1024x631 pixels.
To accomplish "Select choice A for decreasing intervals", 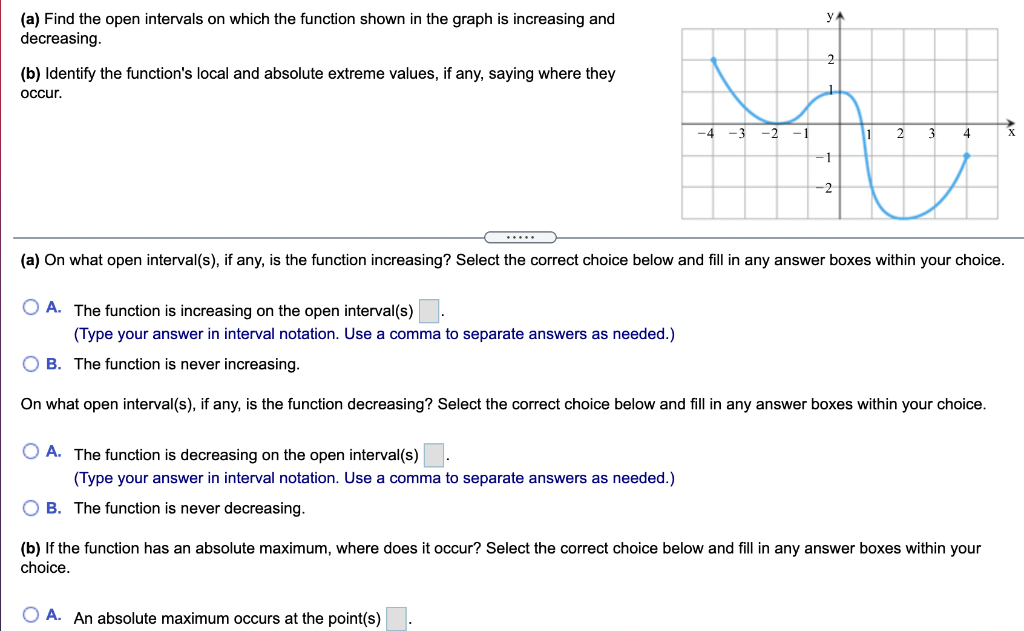I will point(31,454).
